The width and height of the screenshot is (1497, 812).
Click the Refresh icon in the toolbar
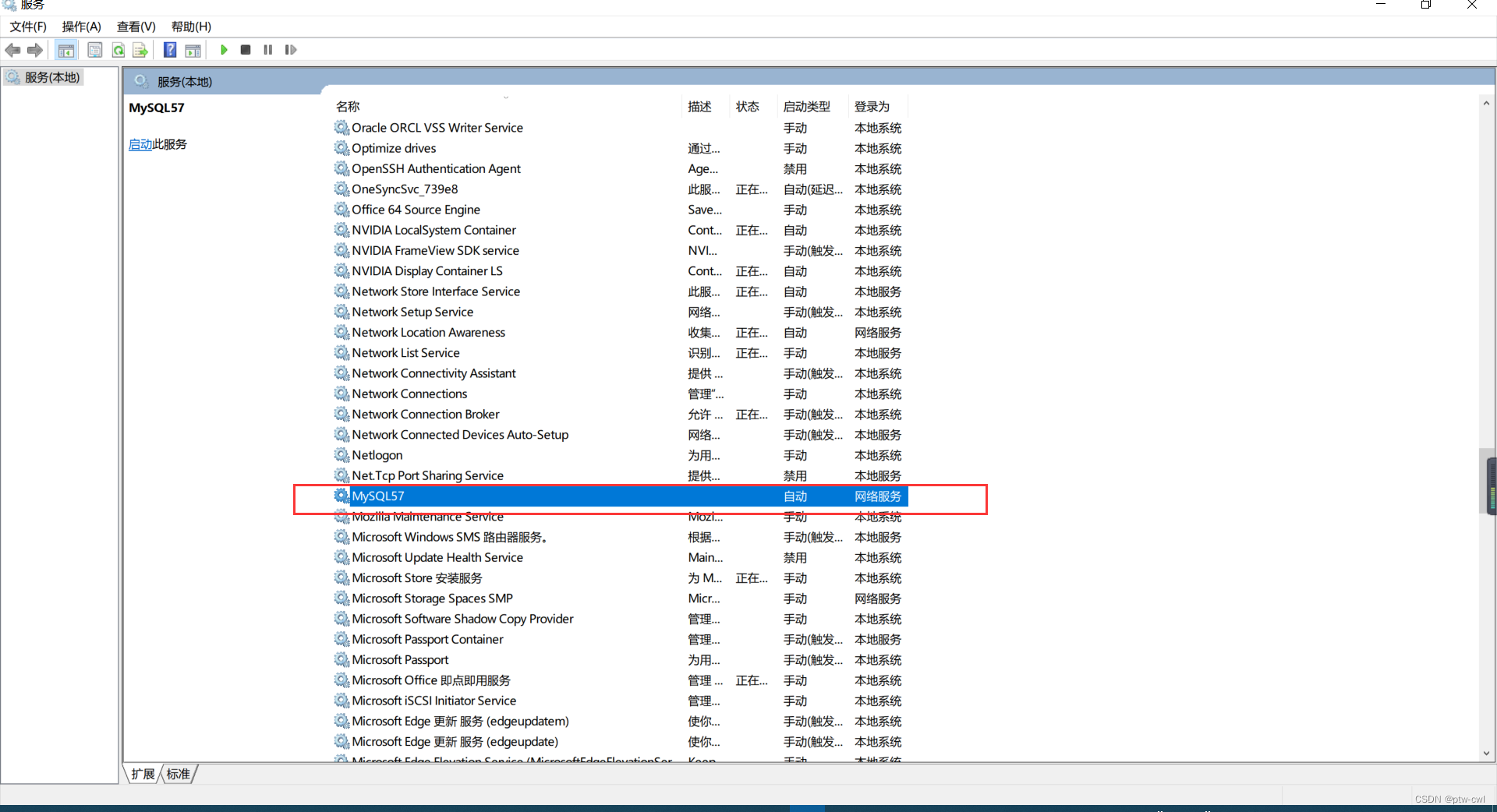118,50
